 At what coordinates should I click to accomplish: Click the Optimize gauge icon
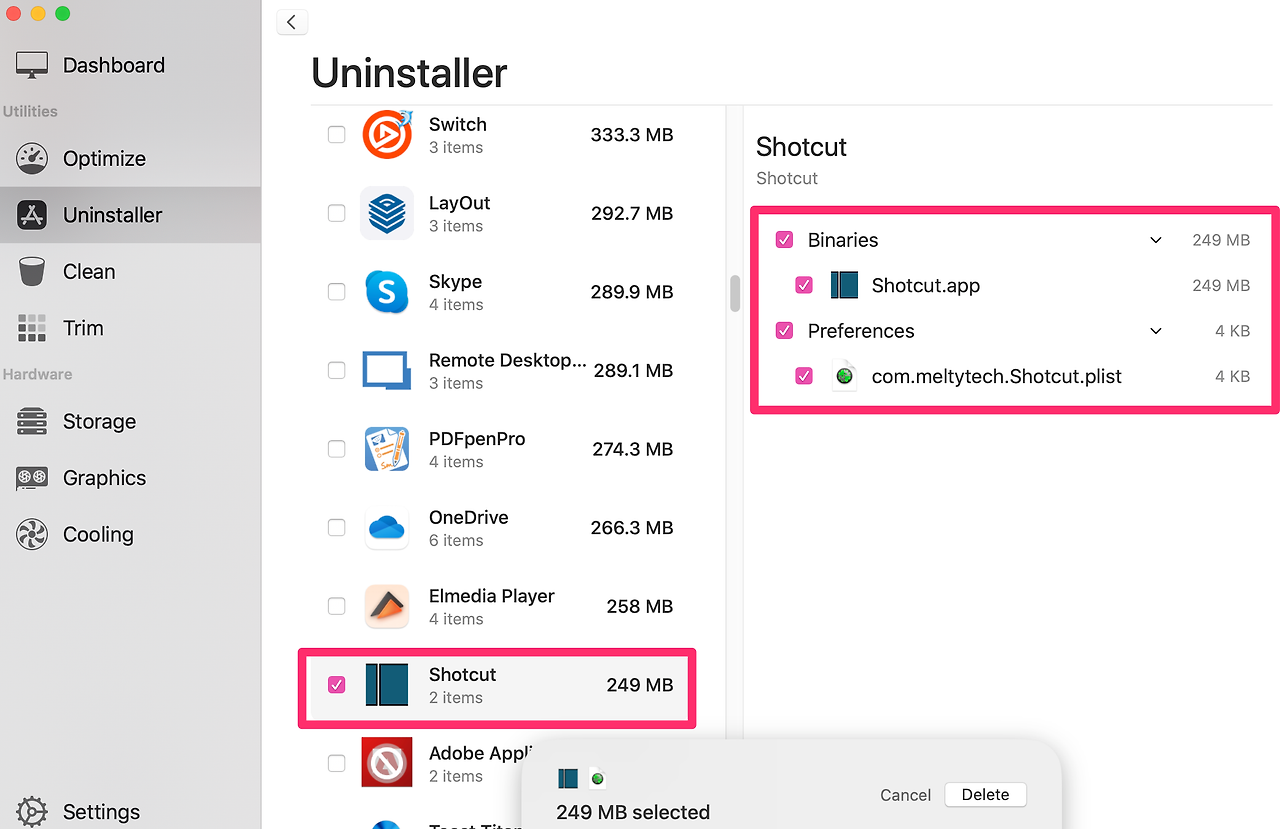(32, 158)
